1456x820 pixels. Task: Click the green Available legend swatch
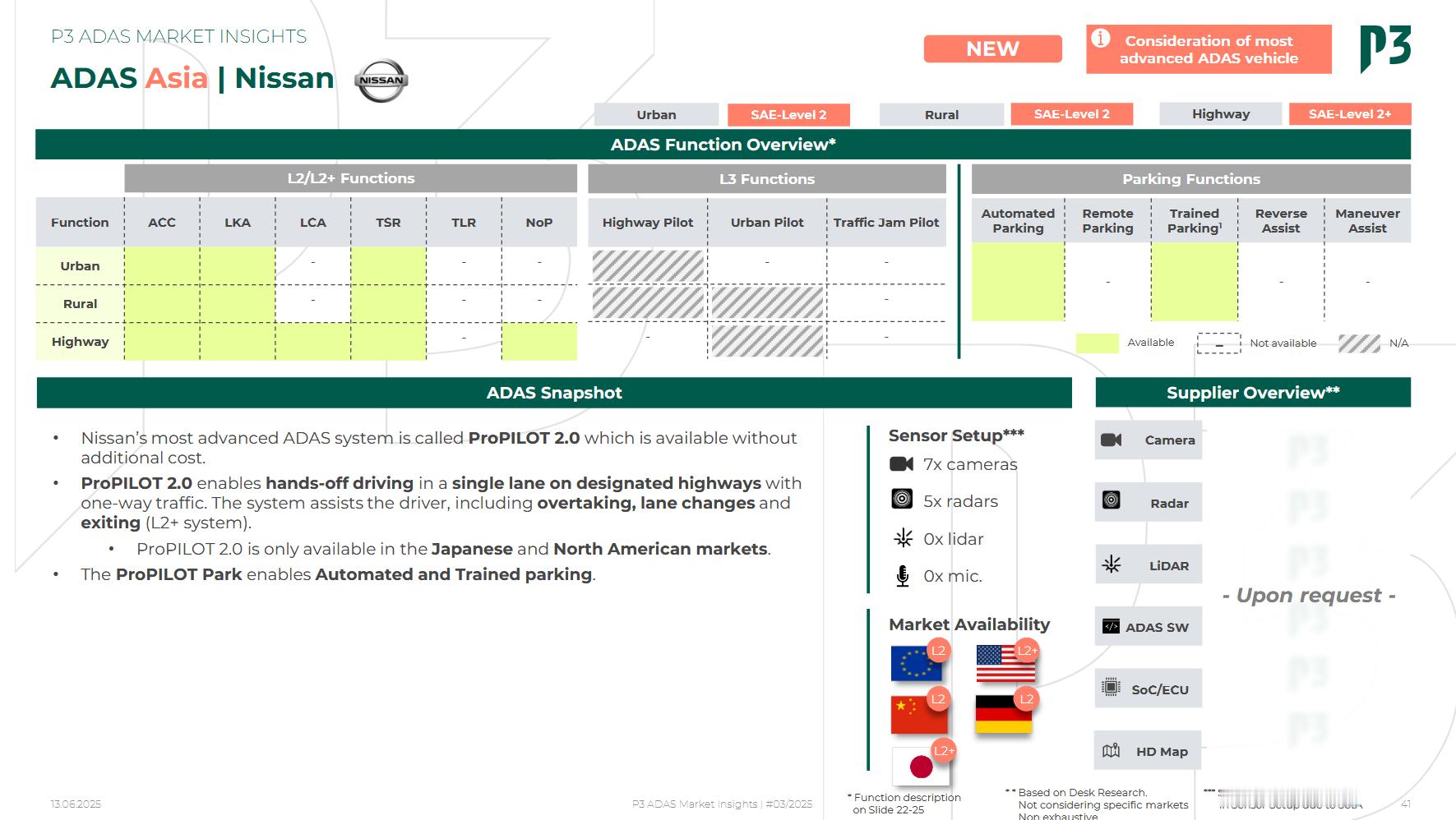point(1097,343)
